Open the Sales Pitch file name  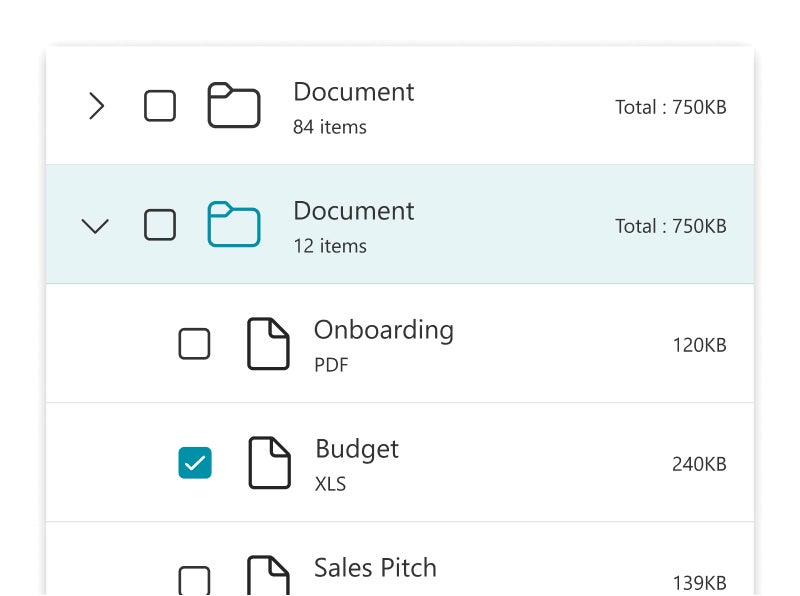coord(375,568)
